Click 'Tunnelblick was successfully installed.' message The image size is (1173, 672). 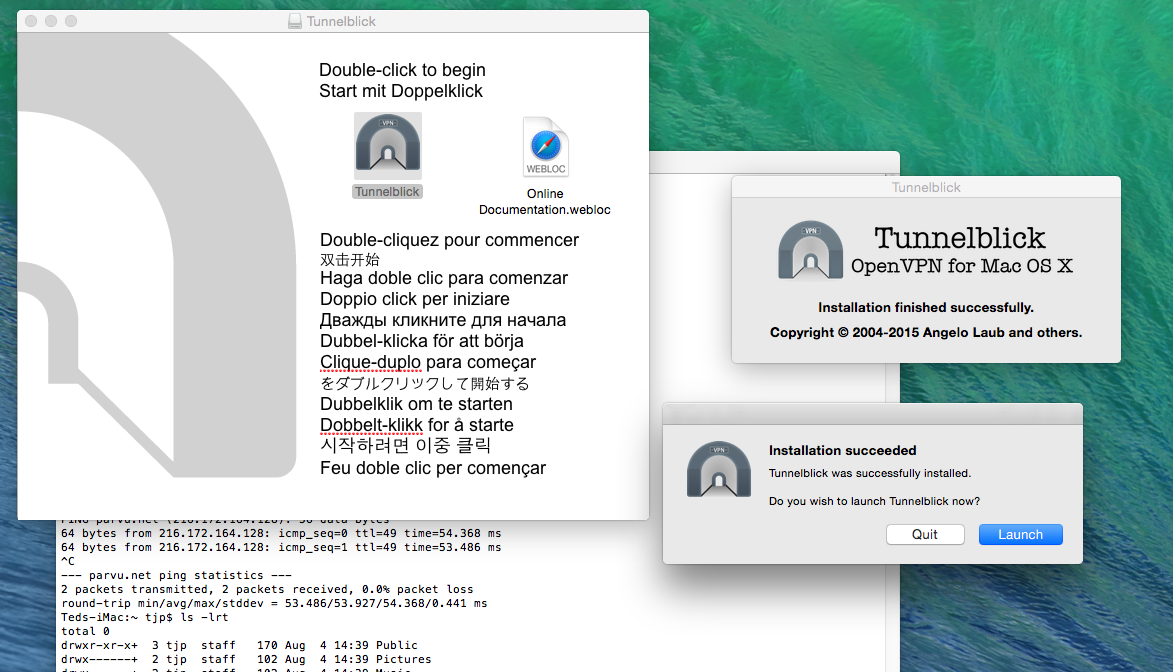870,474
